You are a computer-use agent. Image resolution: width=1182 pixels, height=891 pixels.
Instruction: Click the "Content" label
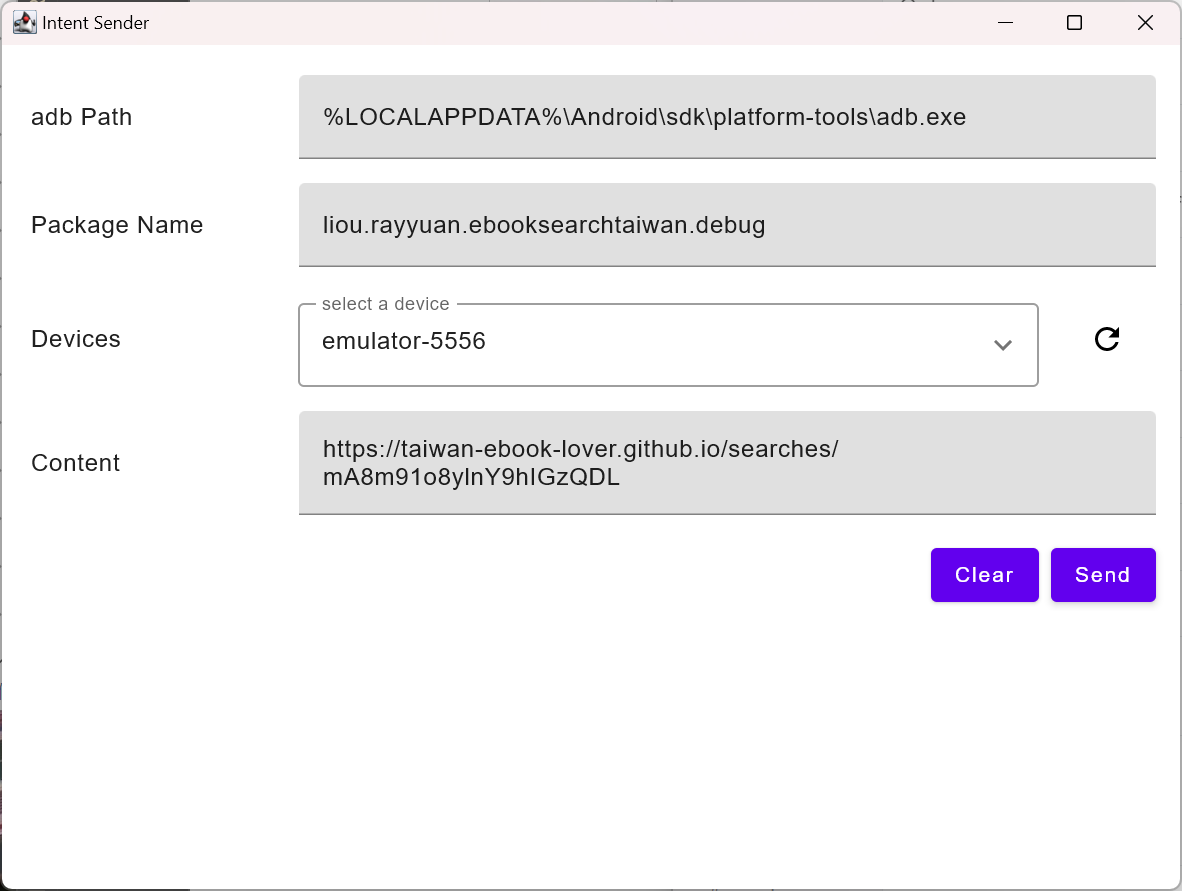(x=75, y=463)
